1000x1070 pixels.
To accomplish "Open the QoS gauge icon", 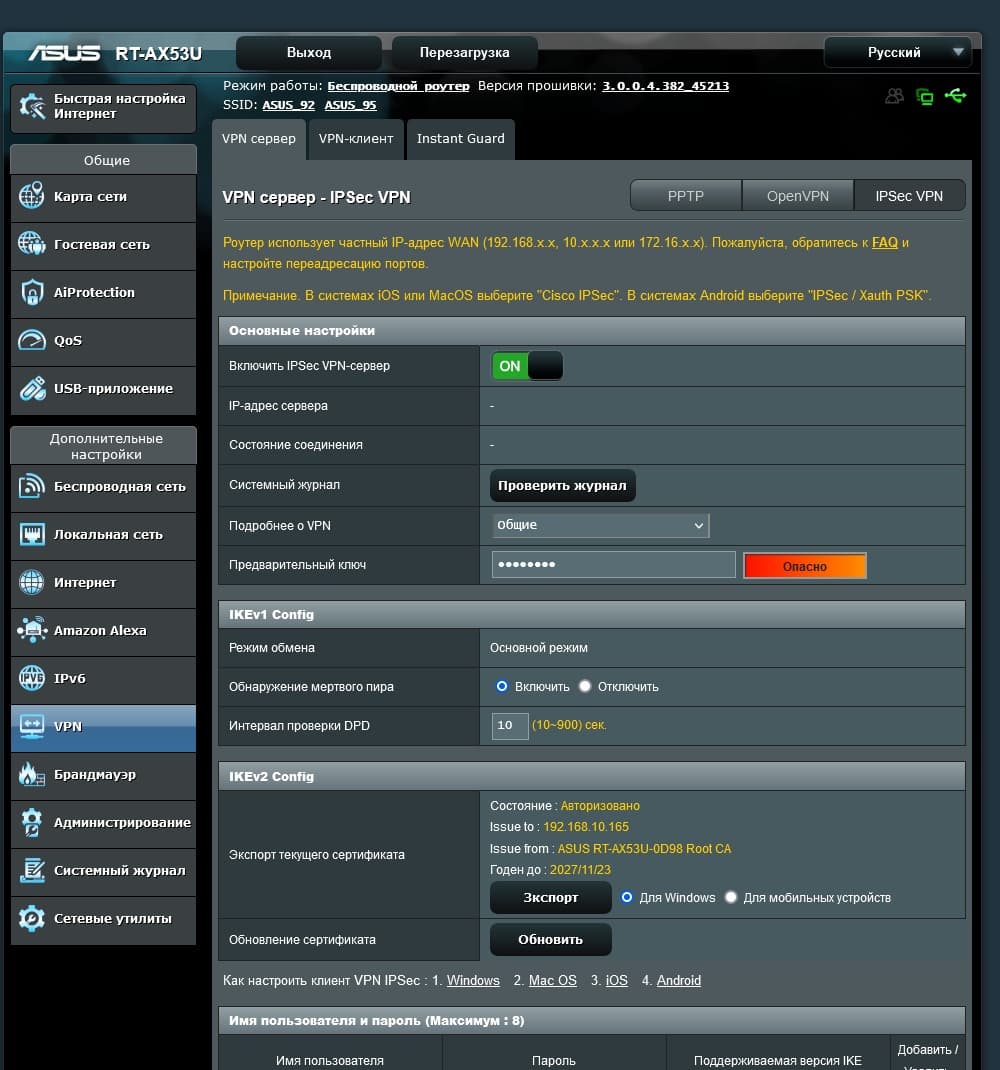I will pos(31,340).
